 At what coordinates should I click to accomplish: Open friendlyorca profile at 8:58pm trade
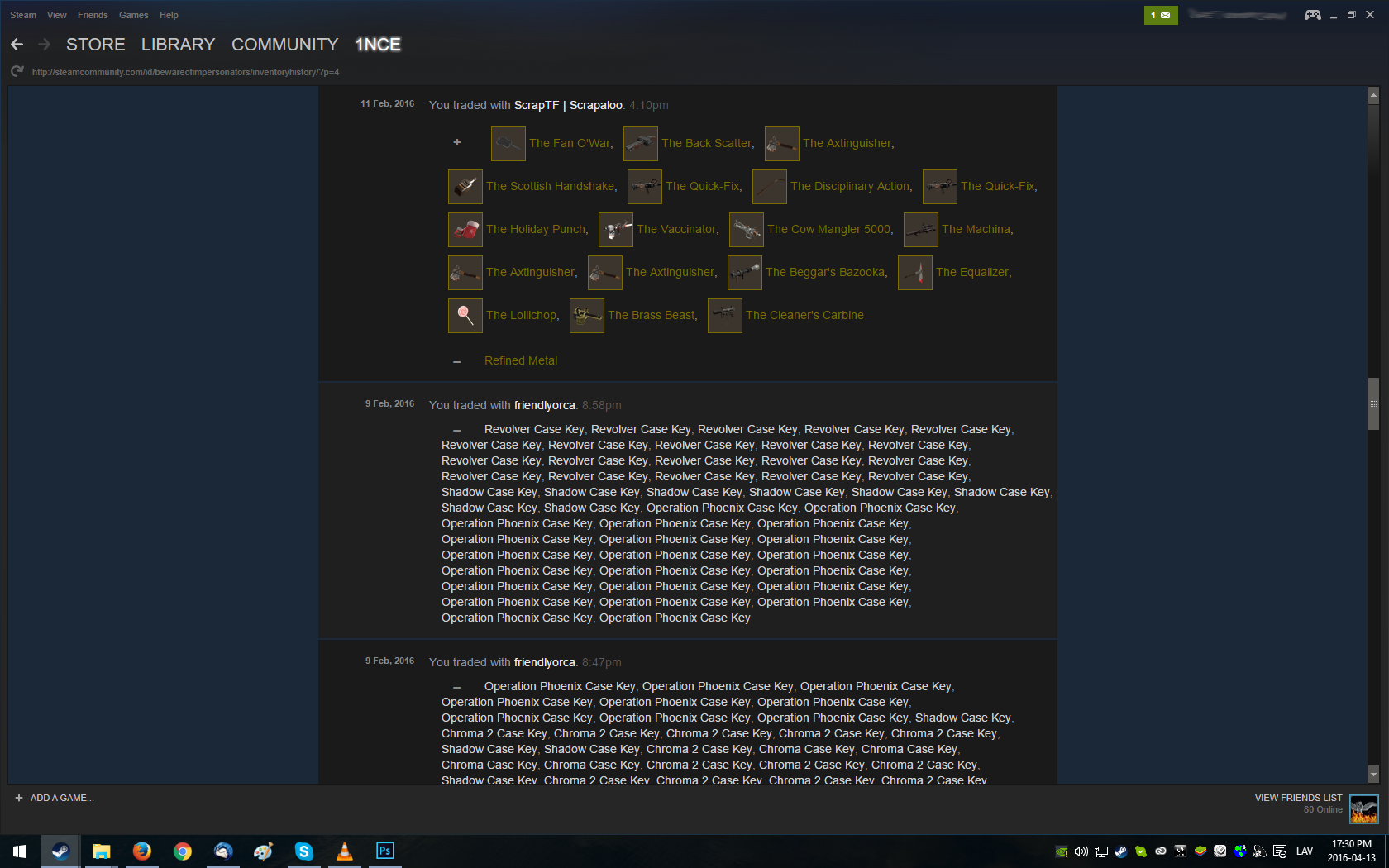tap(544, 405)
